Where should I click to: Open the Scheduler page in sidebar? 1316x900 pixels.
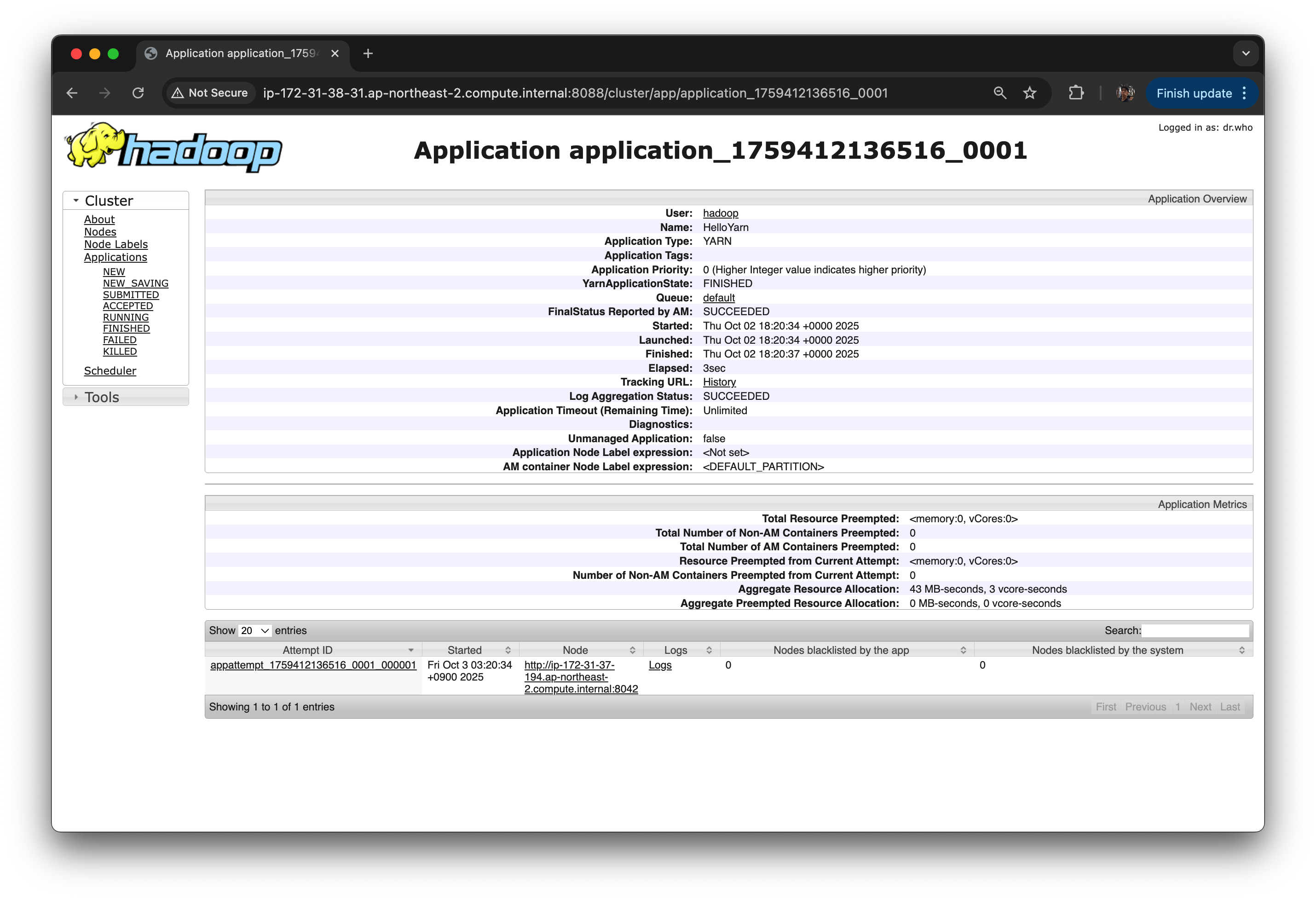point(110,371)
